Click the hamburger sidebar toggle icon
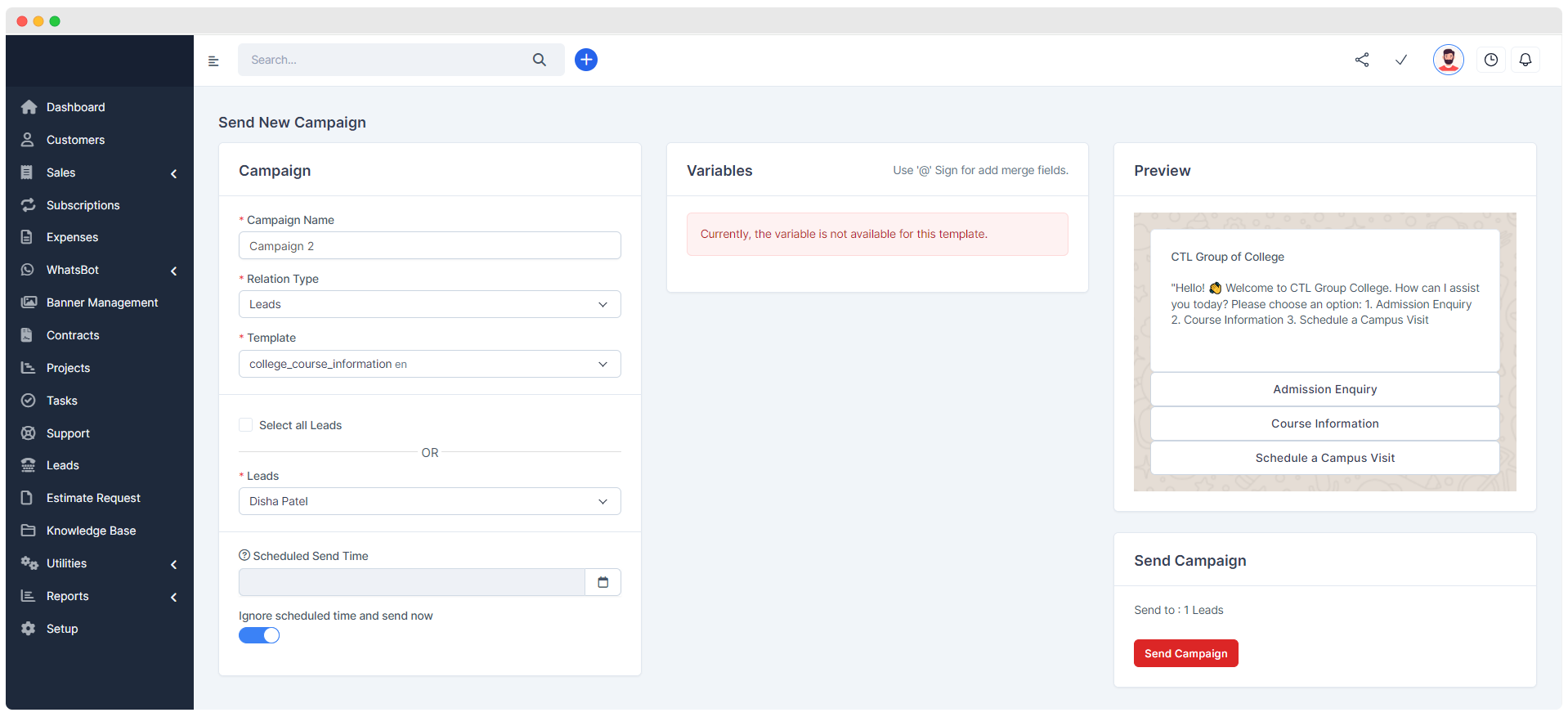 pyautogui.click(x=213, y=60)
